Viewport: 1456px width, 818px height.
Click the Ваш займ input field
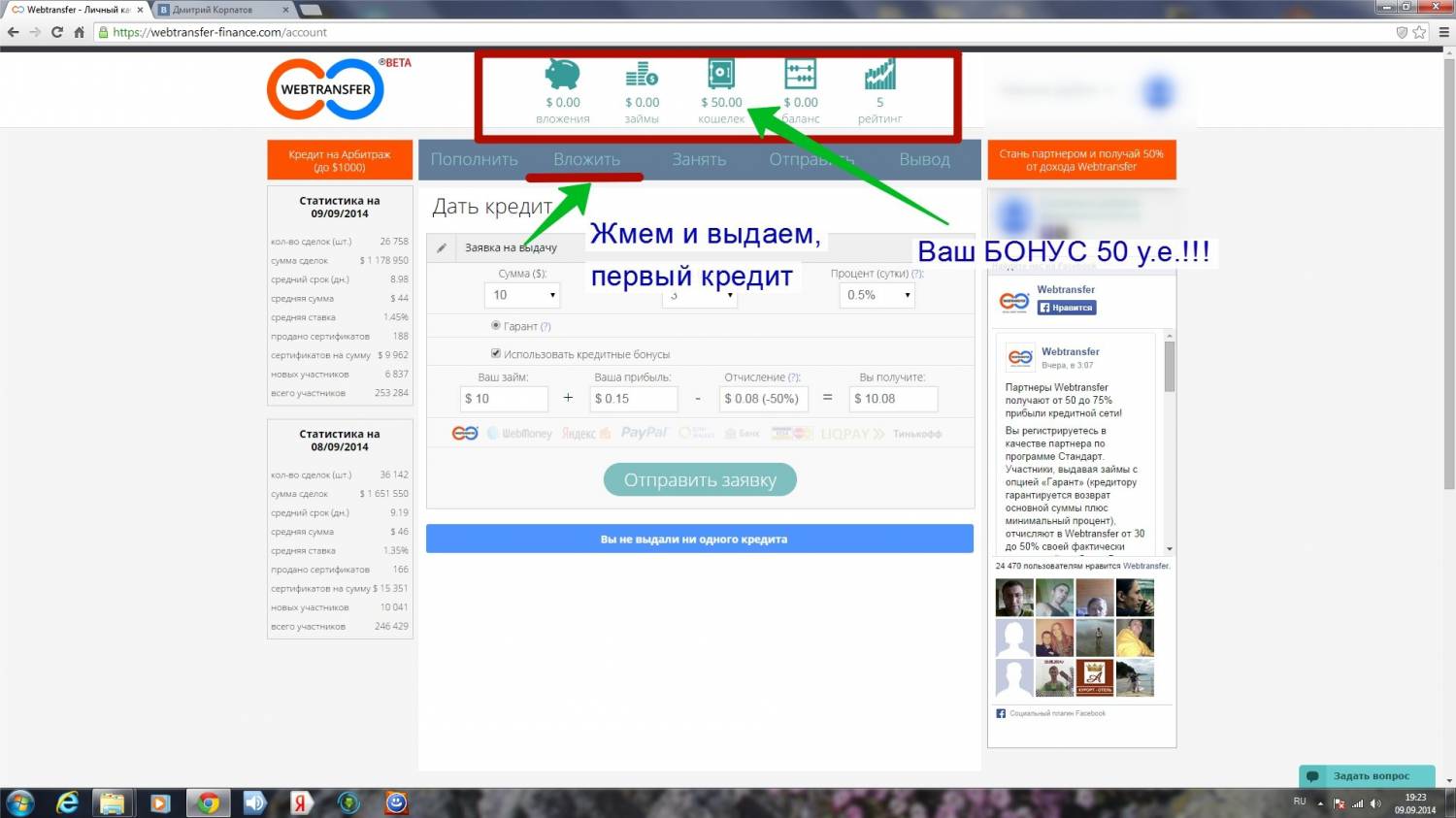(x=504, y=399)
